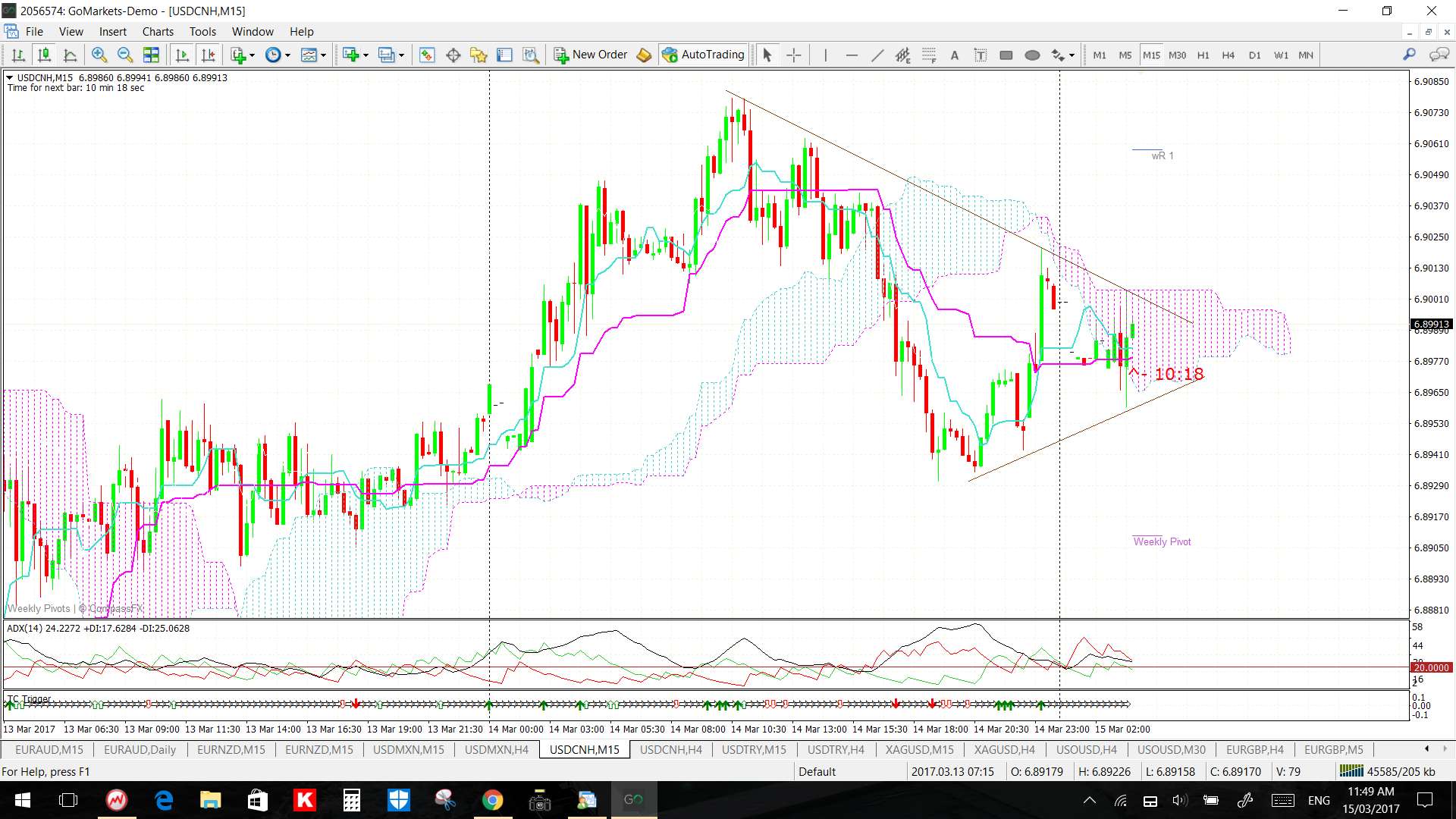Expand the arrows objects dropdown
This screenshot has height=819, width=1456.
pos(1072,55)
